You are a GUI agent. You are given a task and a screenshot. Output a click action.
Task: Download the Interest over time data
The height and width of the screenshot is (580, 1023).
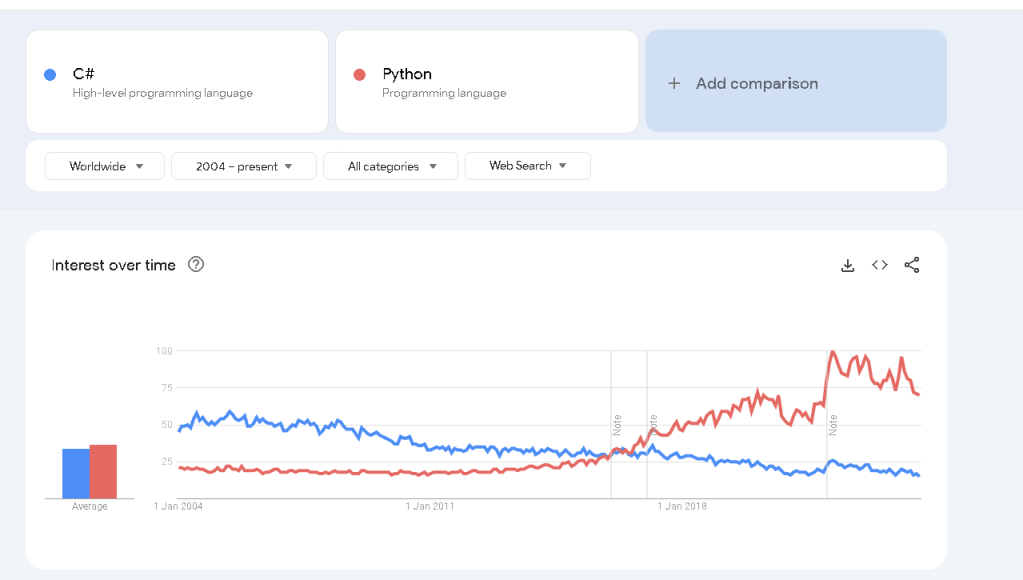click(x=847, y=265)
